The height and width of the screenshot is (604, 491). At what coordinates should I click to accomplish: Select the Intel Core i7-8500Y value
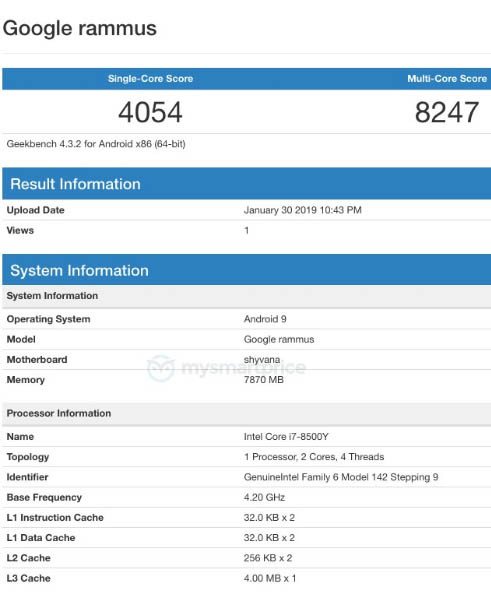pos(286,437)
